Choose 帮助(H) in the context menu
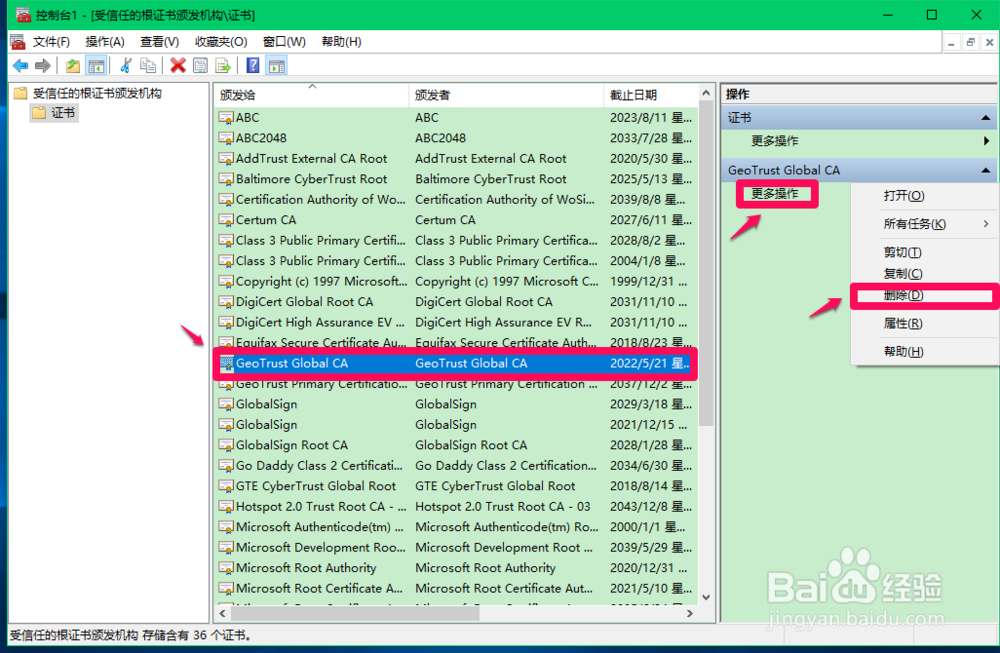The width and height of the screenshot is (1000, 653). coord(925,351)
